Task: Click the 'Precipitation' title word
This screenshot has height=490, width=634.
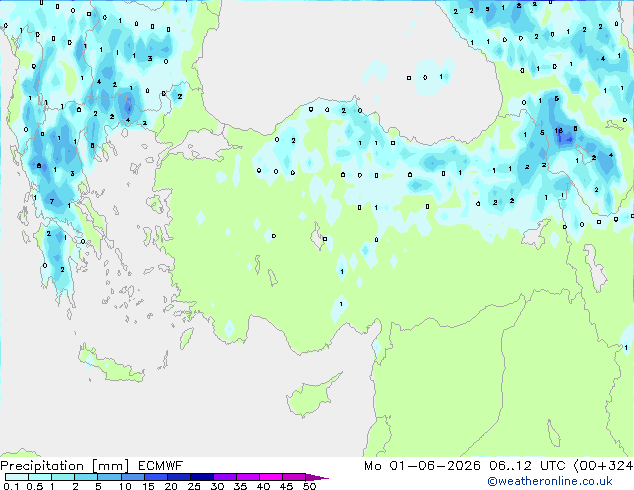Action: pos(42,466)
